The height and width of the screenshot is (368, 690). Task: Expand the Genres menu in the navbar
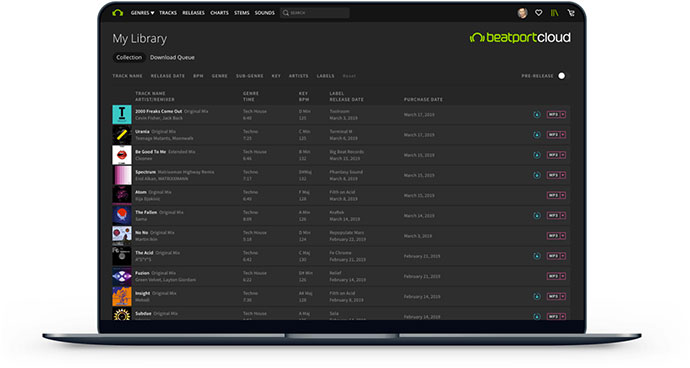click(142, 13)
